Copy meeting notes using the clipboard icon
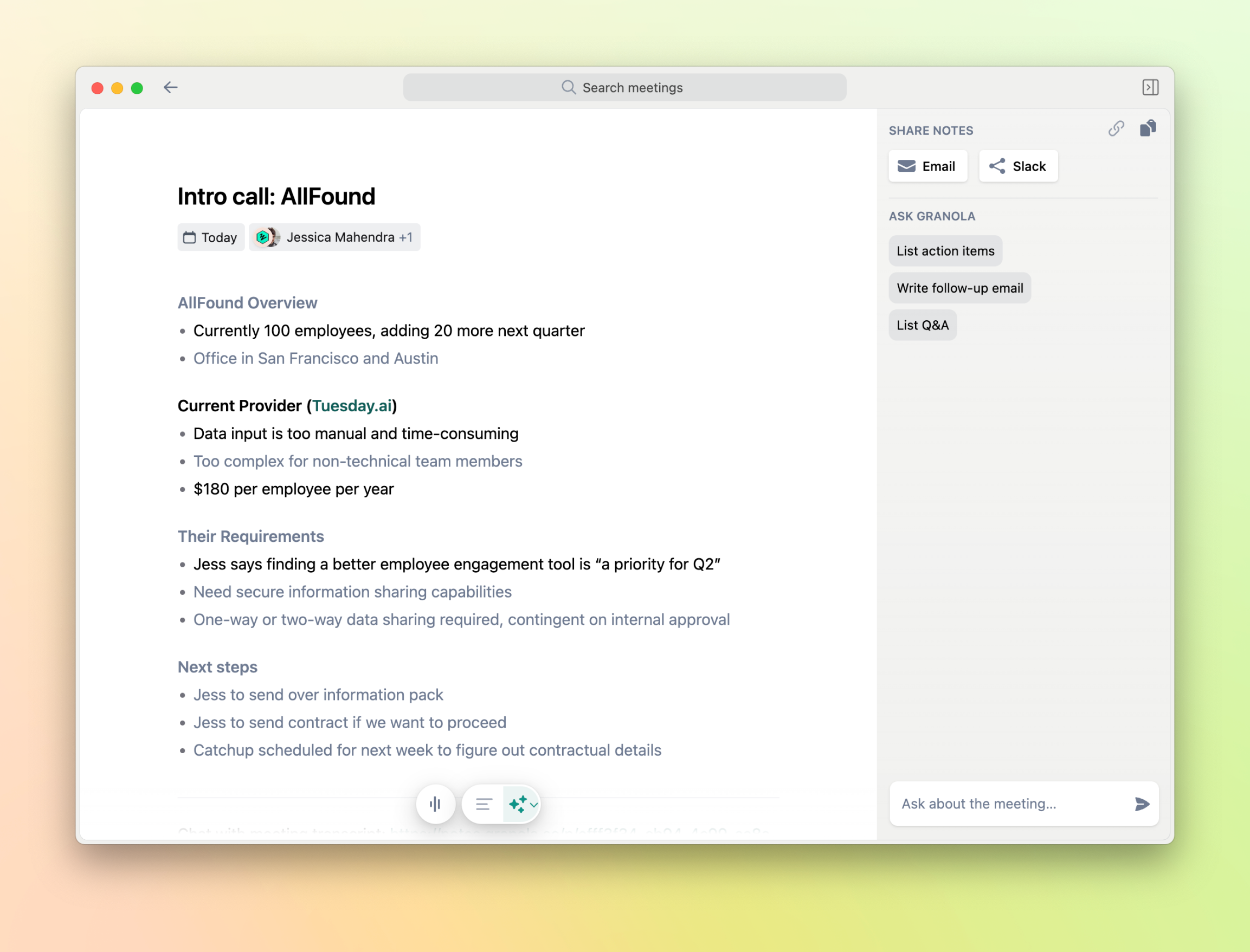The width and height of the screenshot is (1250, 952). tap(1148, 128)
